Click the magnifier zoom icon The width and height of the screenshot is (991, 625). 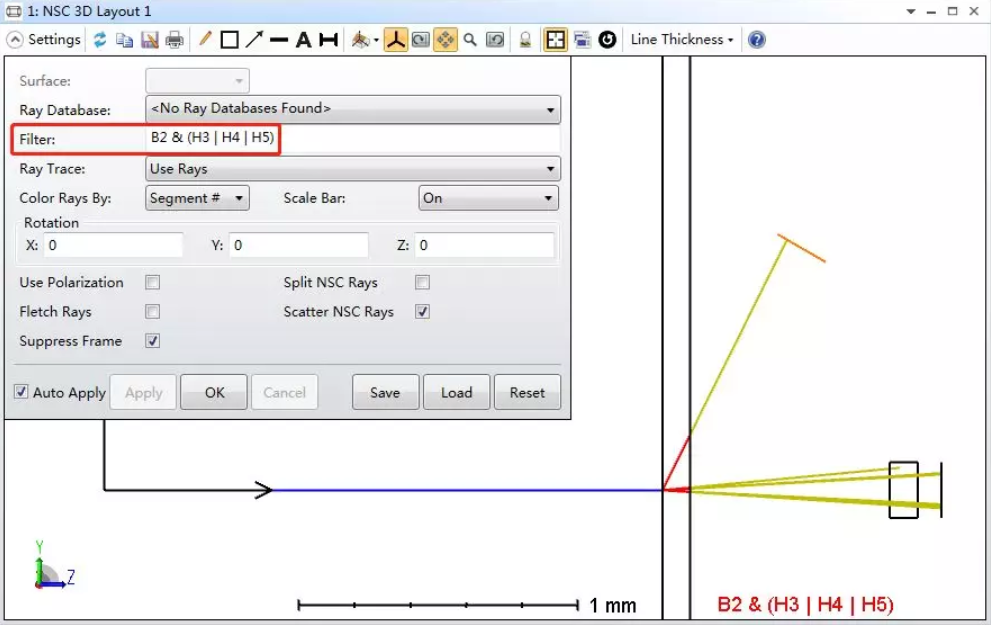click(x=470, y=40)
